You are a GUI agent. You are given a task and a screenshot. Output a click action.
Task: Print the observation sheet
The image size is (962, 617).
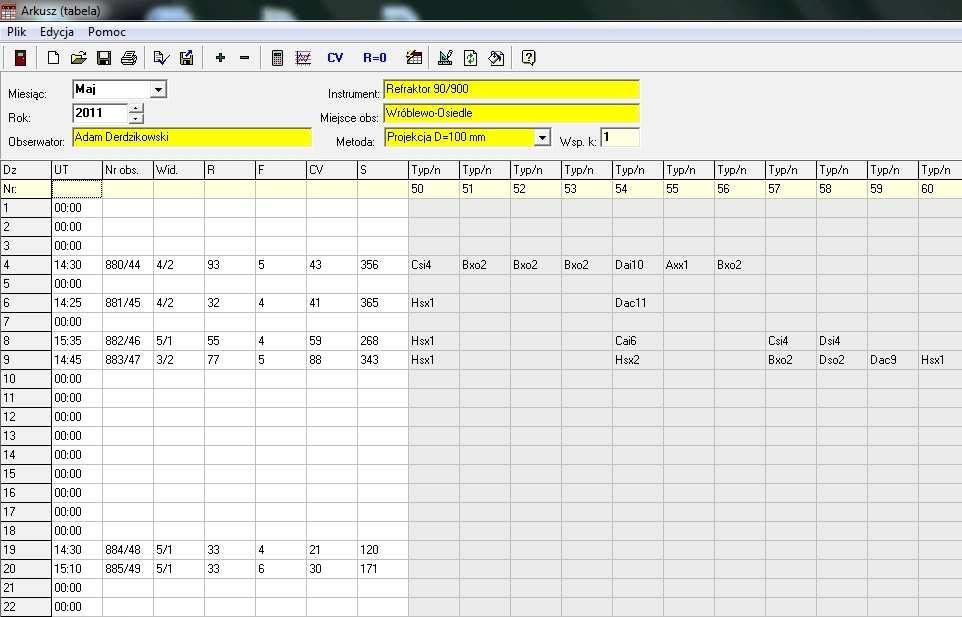[x=129, y=58]
